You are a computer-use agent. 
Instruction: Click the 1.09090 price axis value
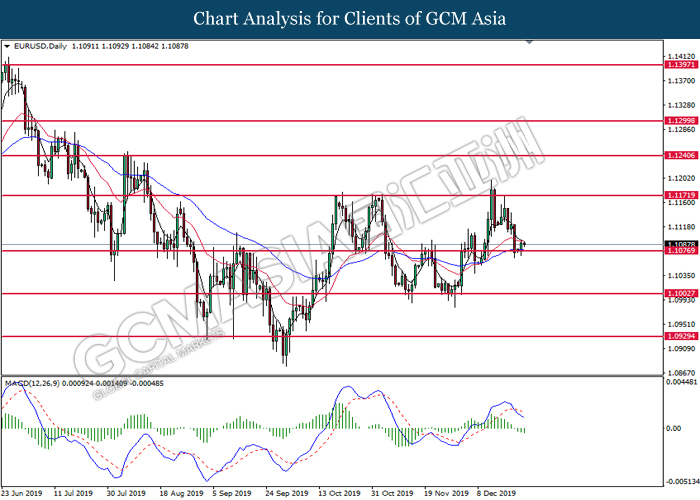(x=681, y=349)
